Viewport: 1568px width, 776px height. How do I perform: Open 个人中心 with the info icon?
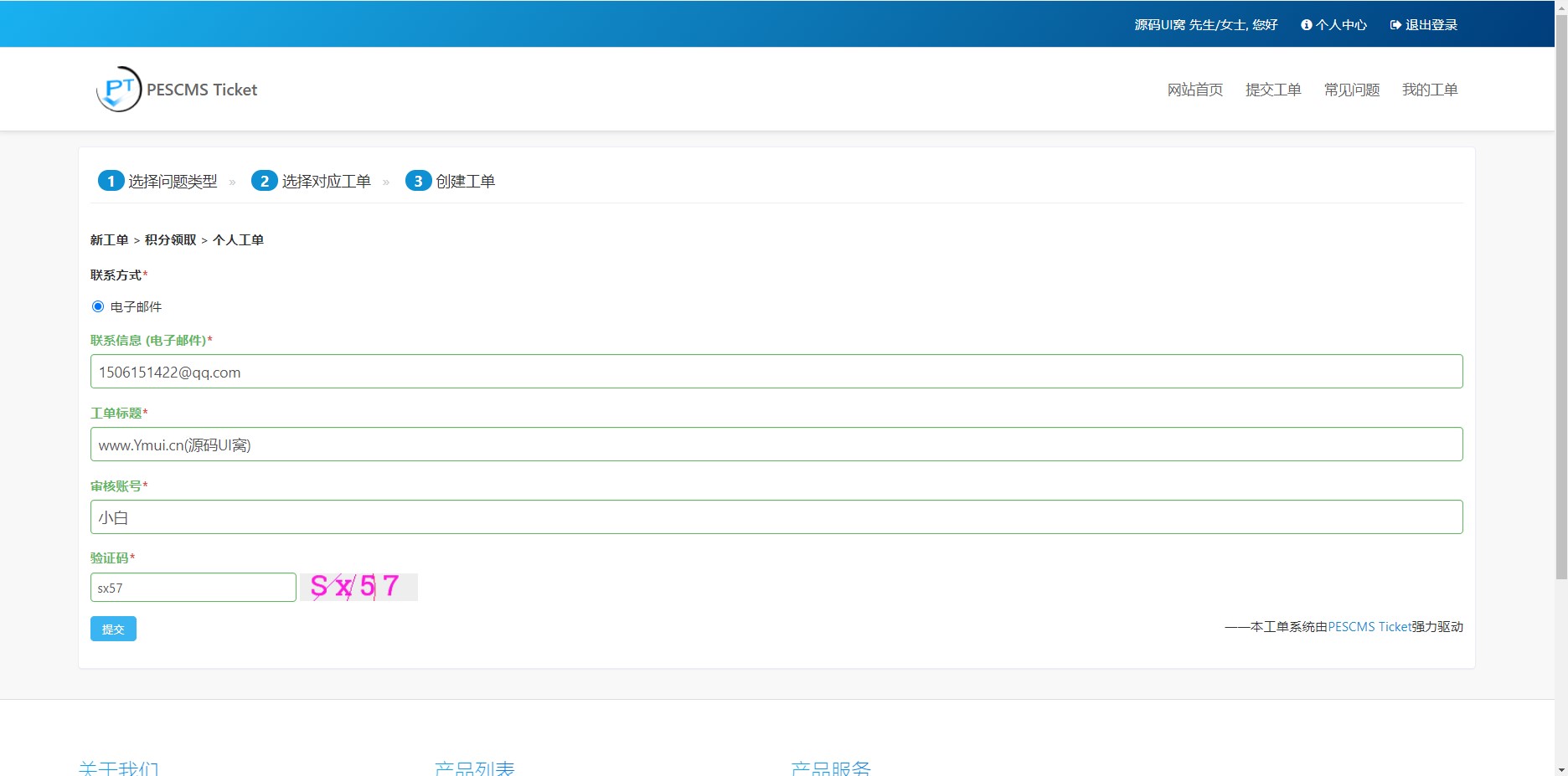click(1333, 25)
